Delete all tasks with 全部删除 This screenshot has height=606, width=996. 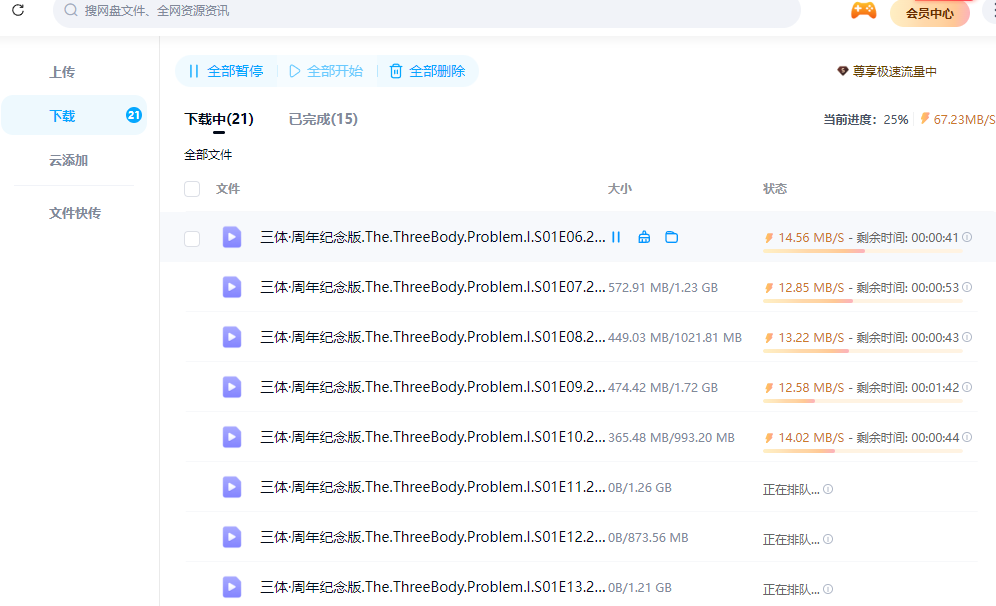(x=427, y=71)
